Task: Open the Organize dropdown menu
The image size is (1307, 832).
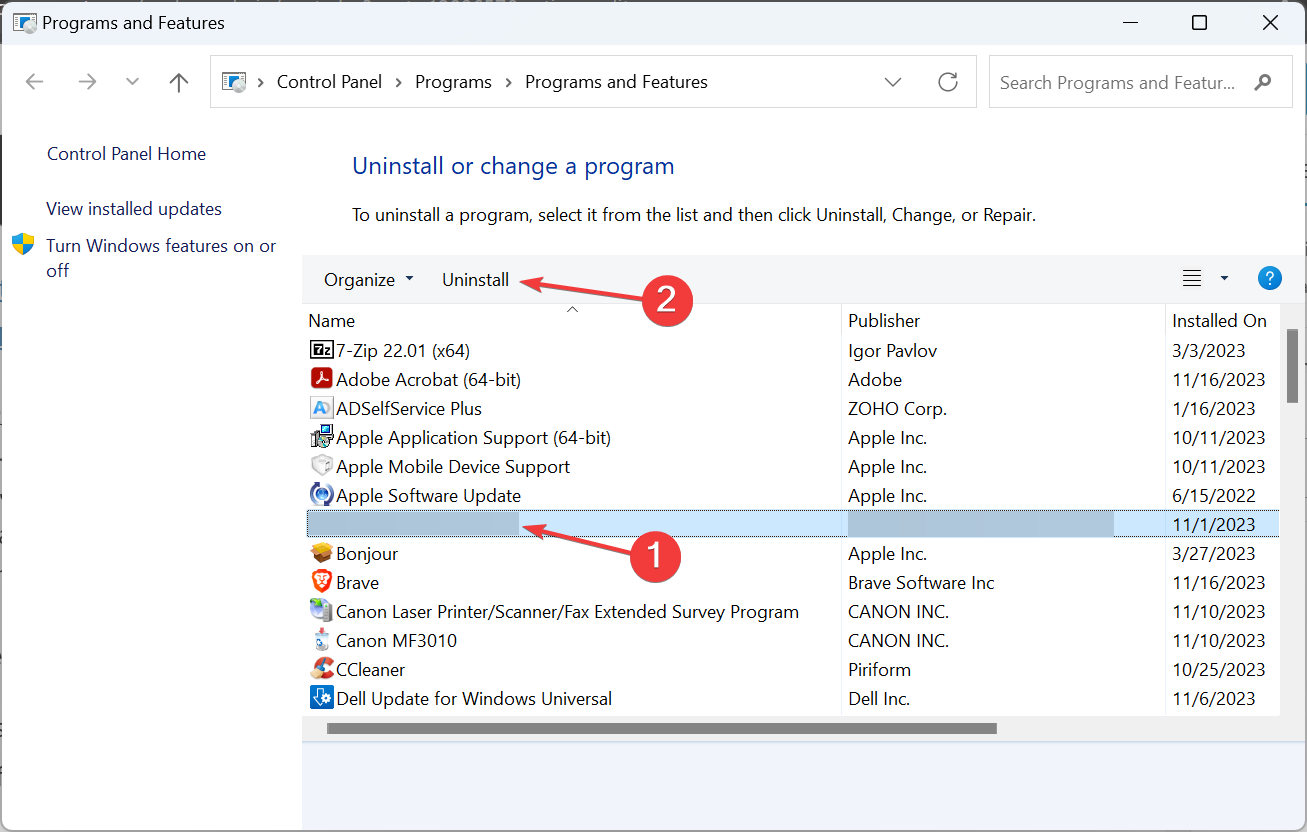Action: pyautogui.click(x=368, y=280)
